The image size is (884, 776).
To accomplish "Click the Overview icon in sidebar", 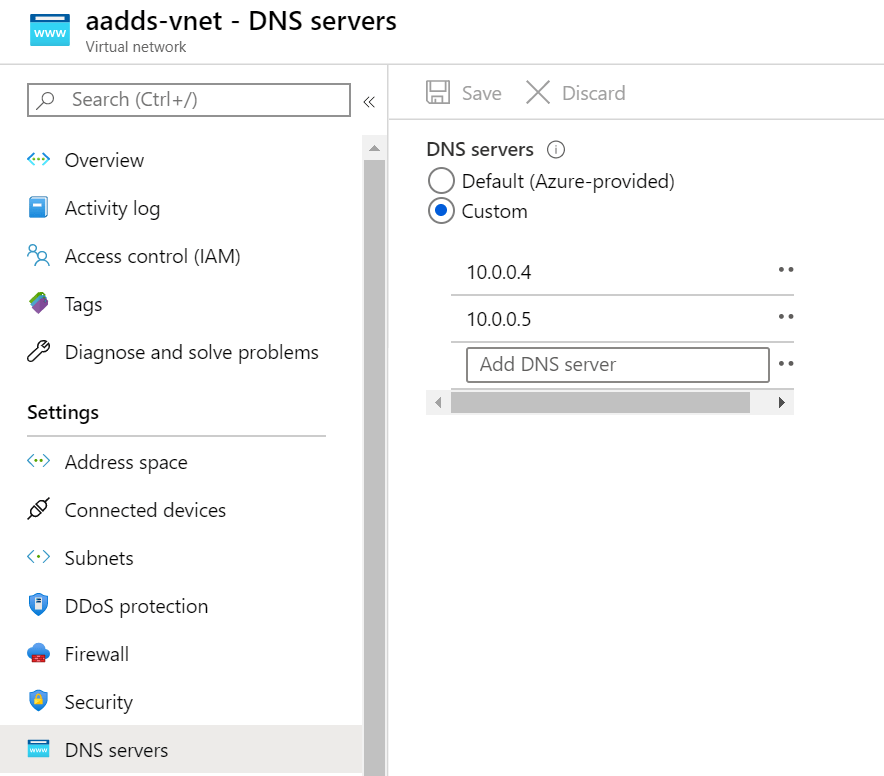I will (x=38, y=160).
